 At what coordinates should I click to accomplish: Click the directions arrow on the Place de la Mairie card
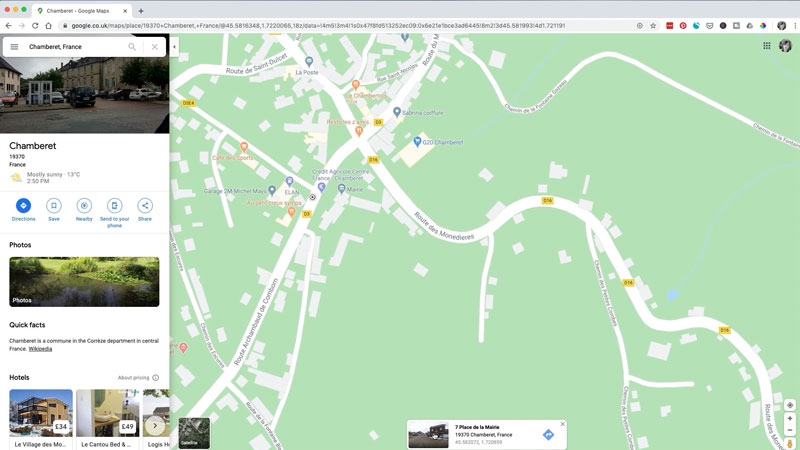548,434
